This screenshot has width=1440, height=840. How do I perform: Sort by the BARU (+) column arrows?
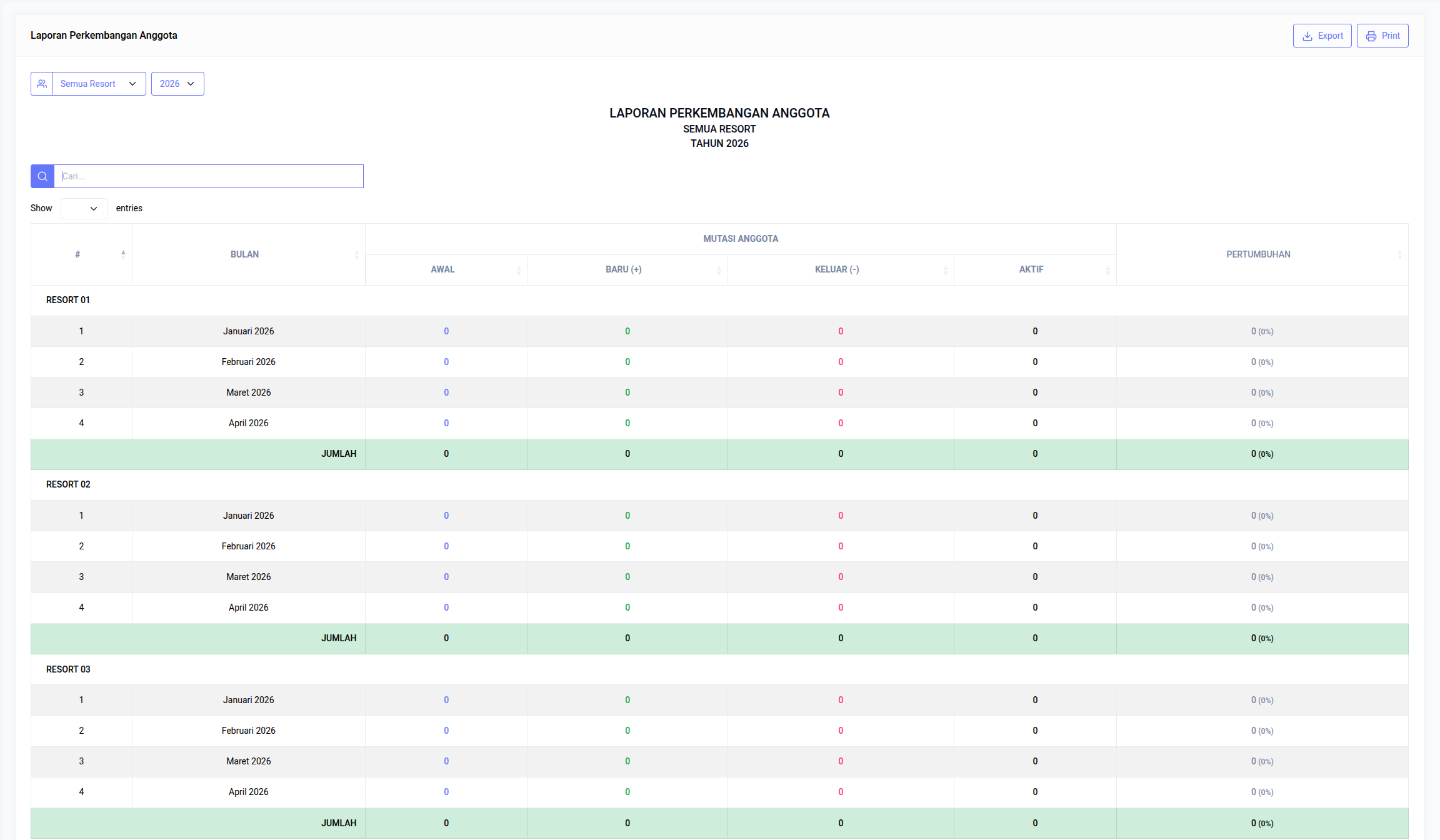click(x=719, y=270)
